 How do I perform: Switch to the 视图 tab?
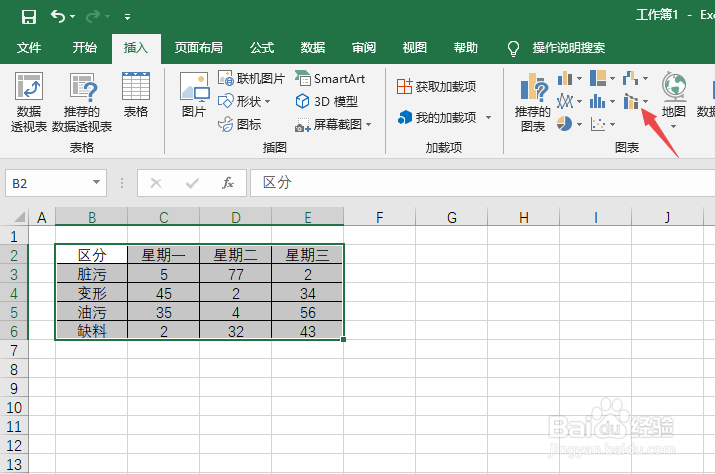(x=415, y=47)
